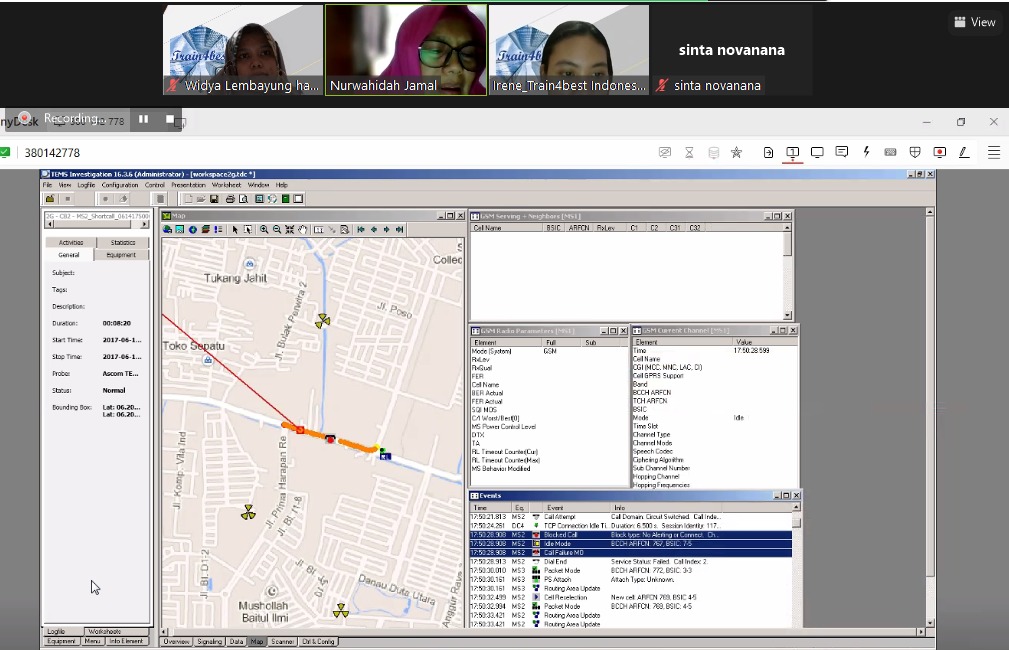Click the zoom in magnifier on Map toolbar

click(x=264, y=229)
